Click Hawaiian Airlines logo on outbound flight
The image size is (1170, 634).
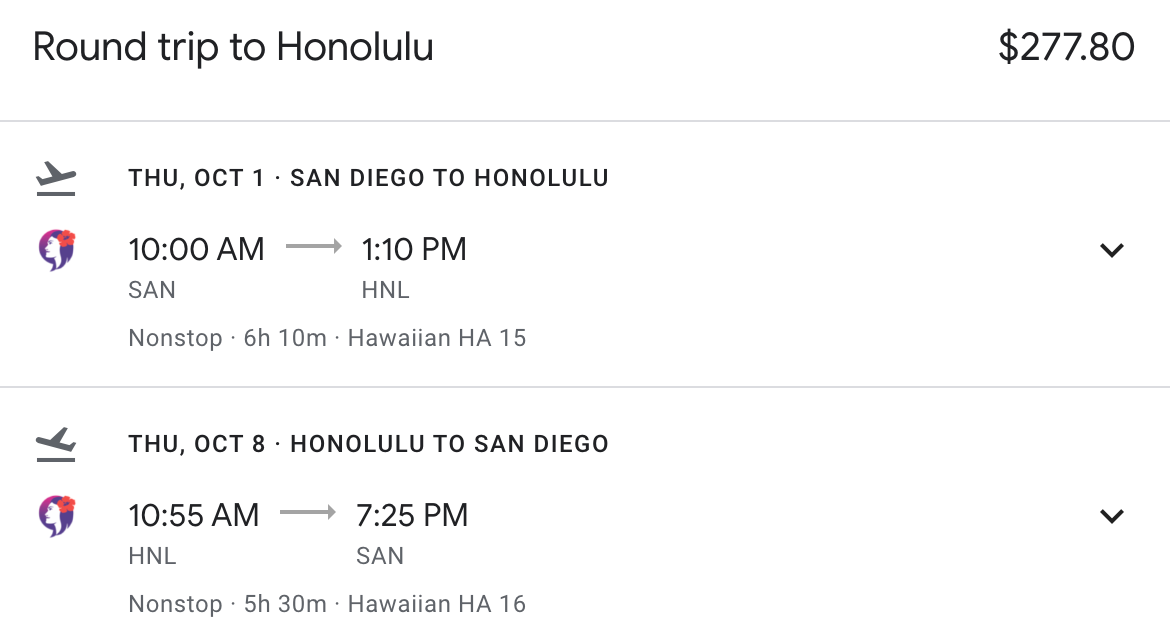57,251
